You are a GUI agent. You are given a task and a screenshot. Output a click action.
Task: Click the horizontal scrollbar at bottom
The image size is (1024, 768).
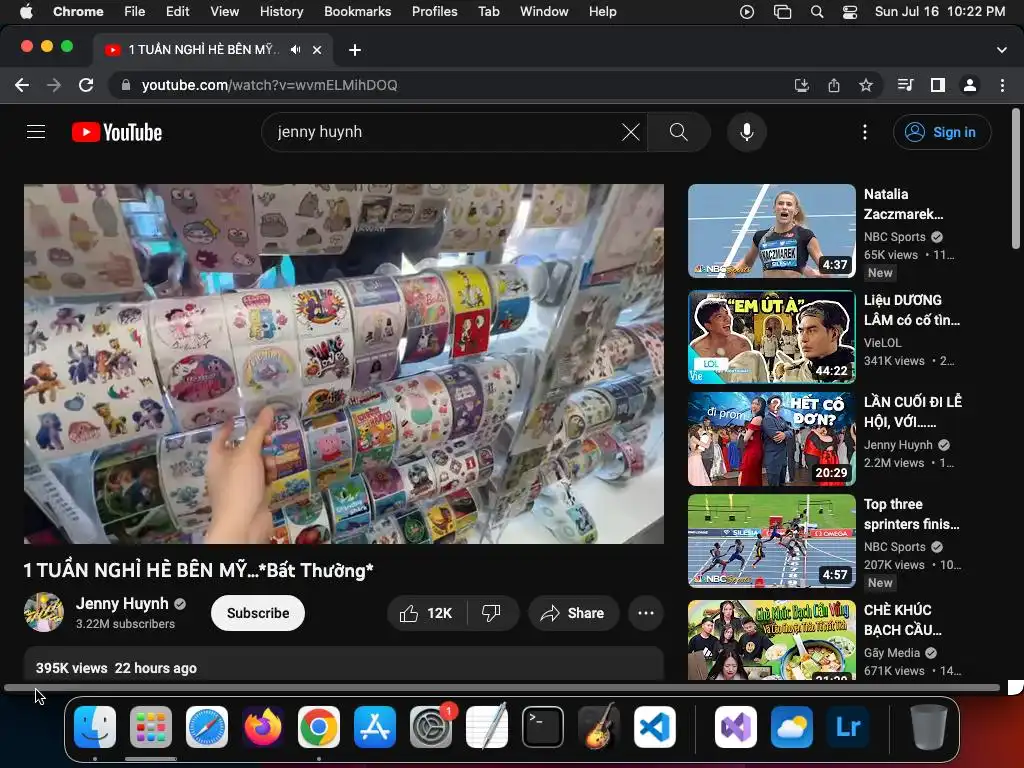point(502,688)
